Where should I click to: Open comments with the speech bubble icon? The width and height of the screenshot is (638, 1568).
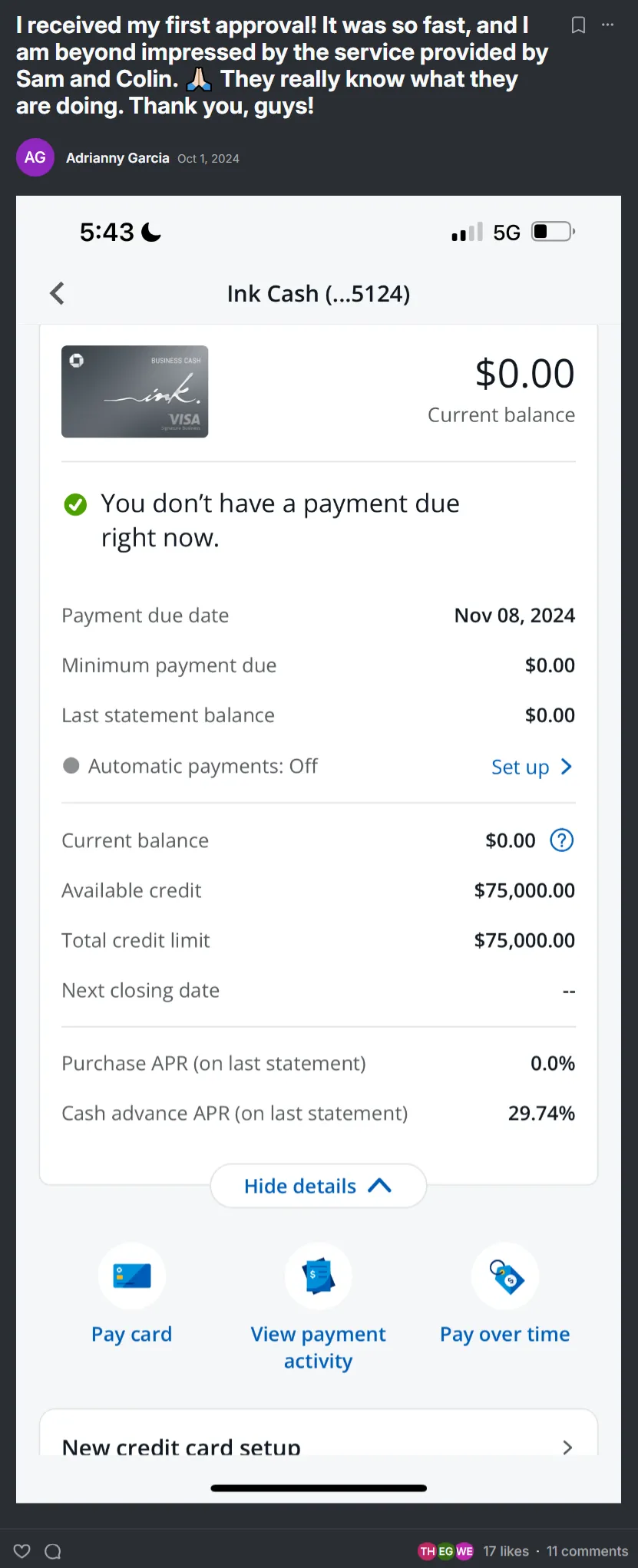click(53, 1551)
